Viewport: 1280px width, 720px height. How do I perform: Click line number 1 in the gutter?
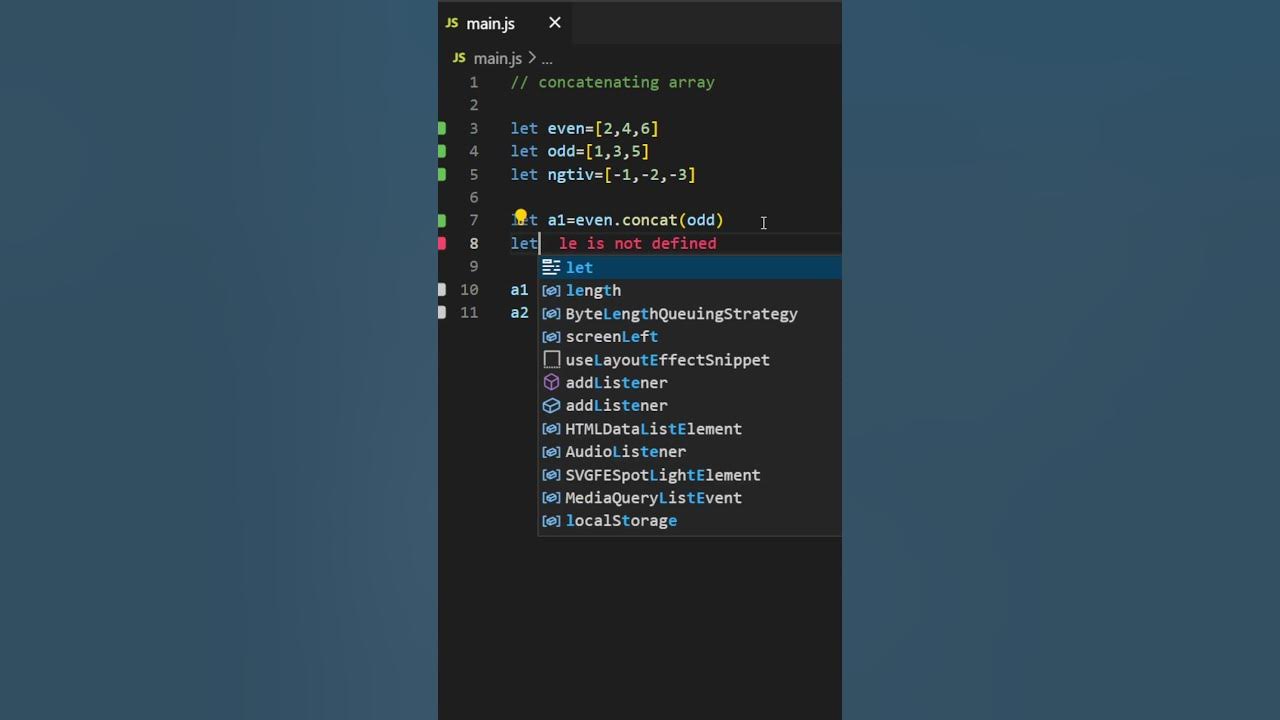pyautogui.click(x=474, y=82)
